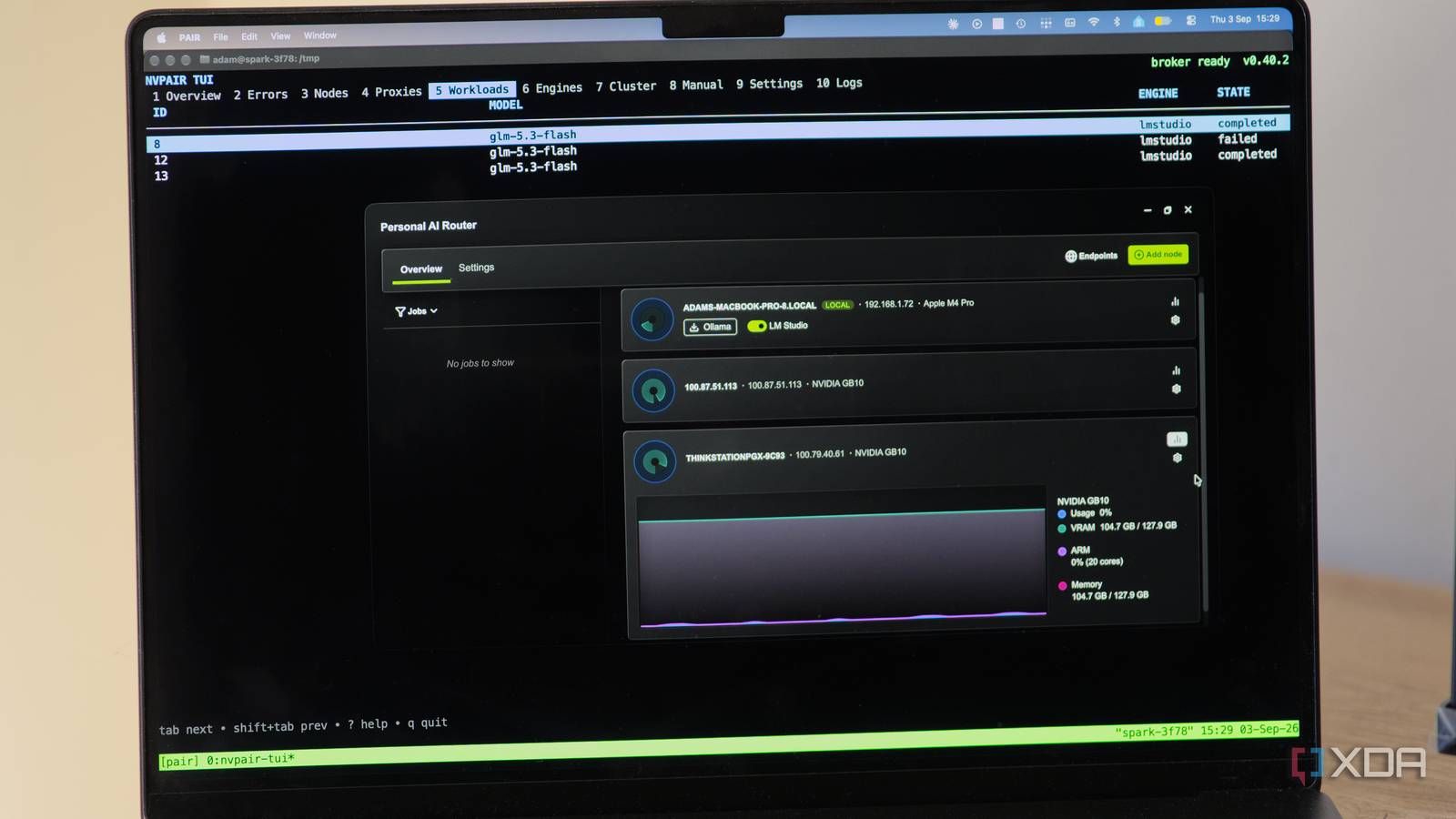Open the Edit menu
The height and width of the screenshot is (819, 1456).
coord(249,37)
